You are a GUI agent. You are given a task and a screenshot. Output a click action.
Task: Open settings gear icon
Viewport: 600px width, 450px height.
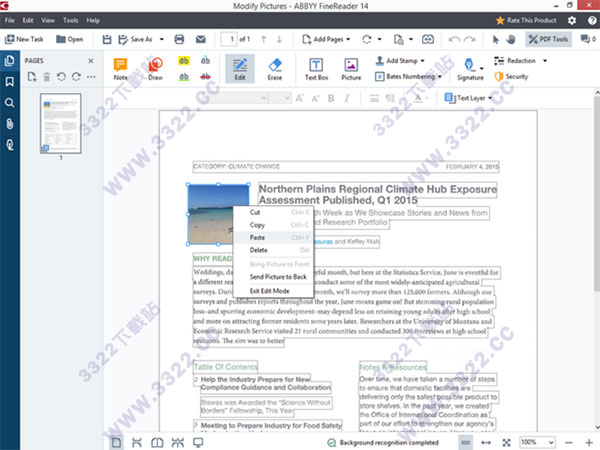572,20
